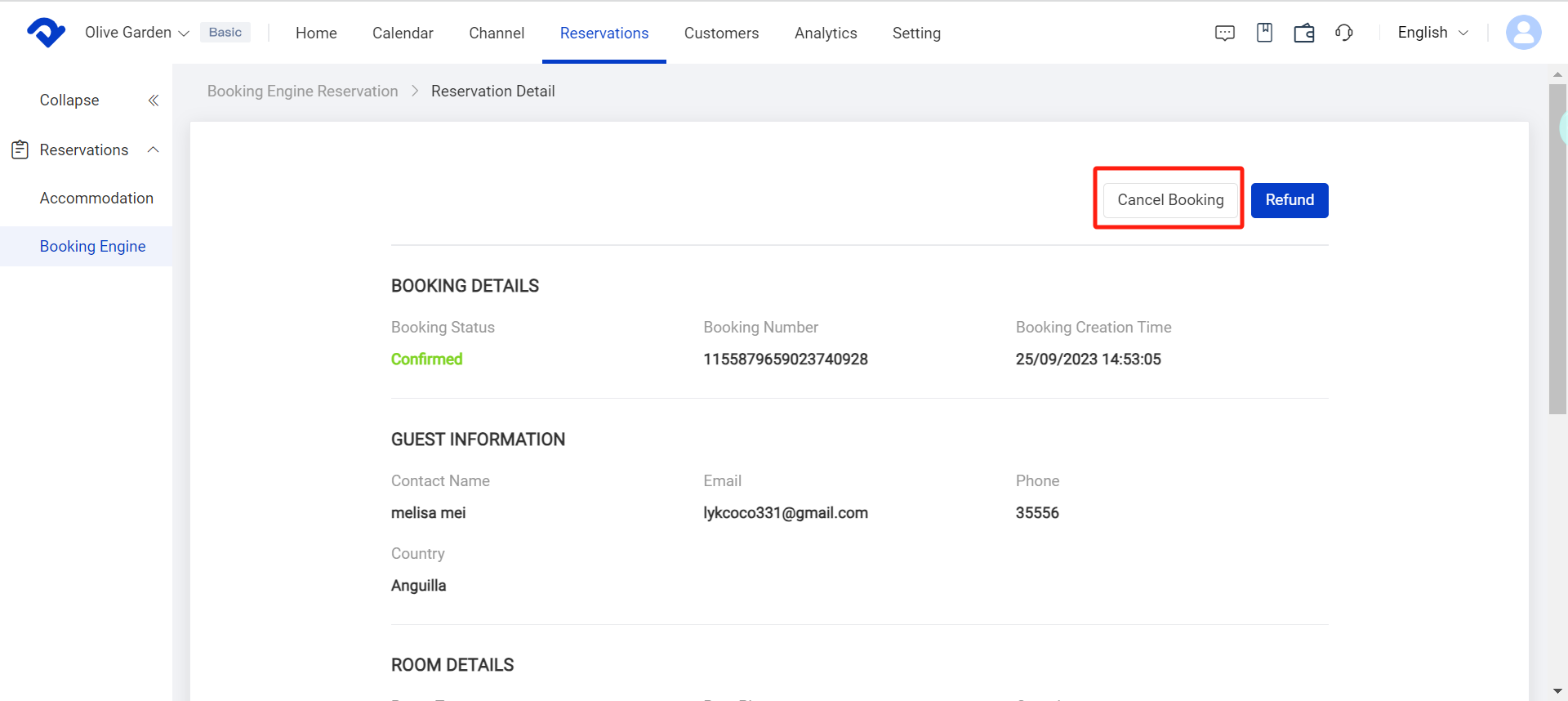Open the user profile avatar
This screenshot has height=701, width=1568.
(1523, 33)
